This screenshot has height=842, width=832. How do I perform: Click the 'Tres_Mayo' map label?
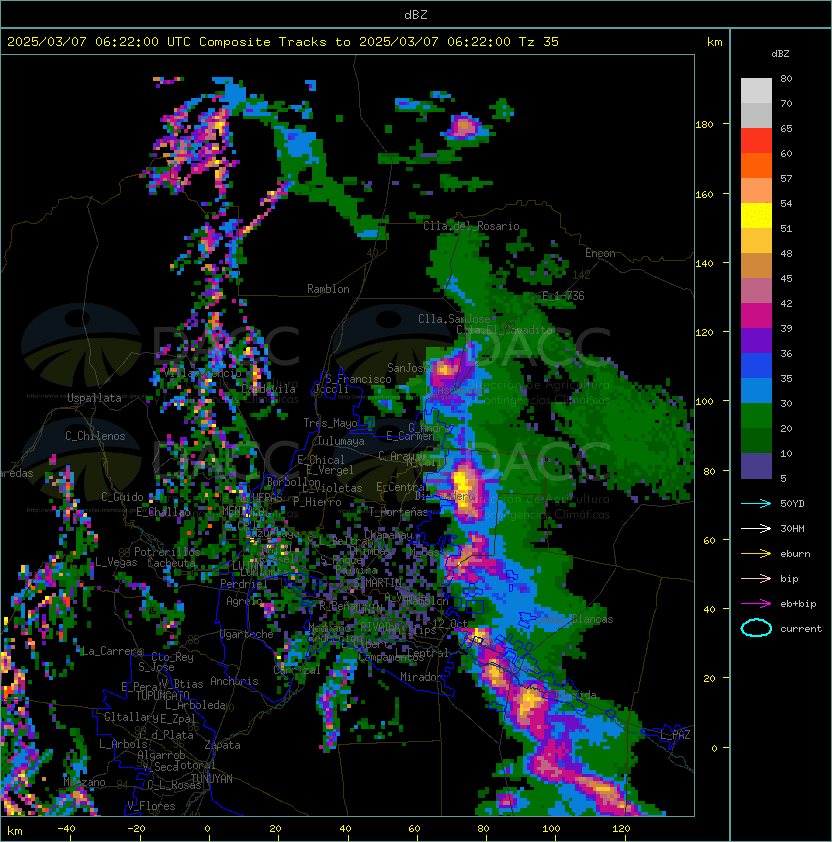coord(330,423)
